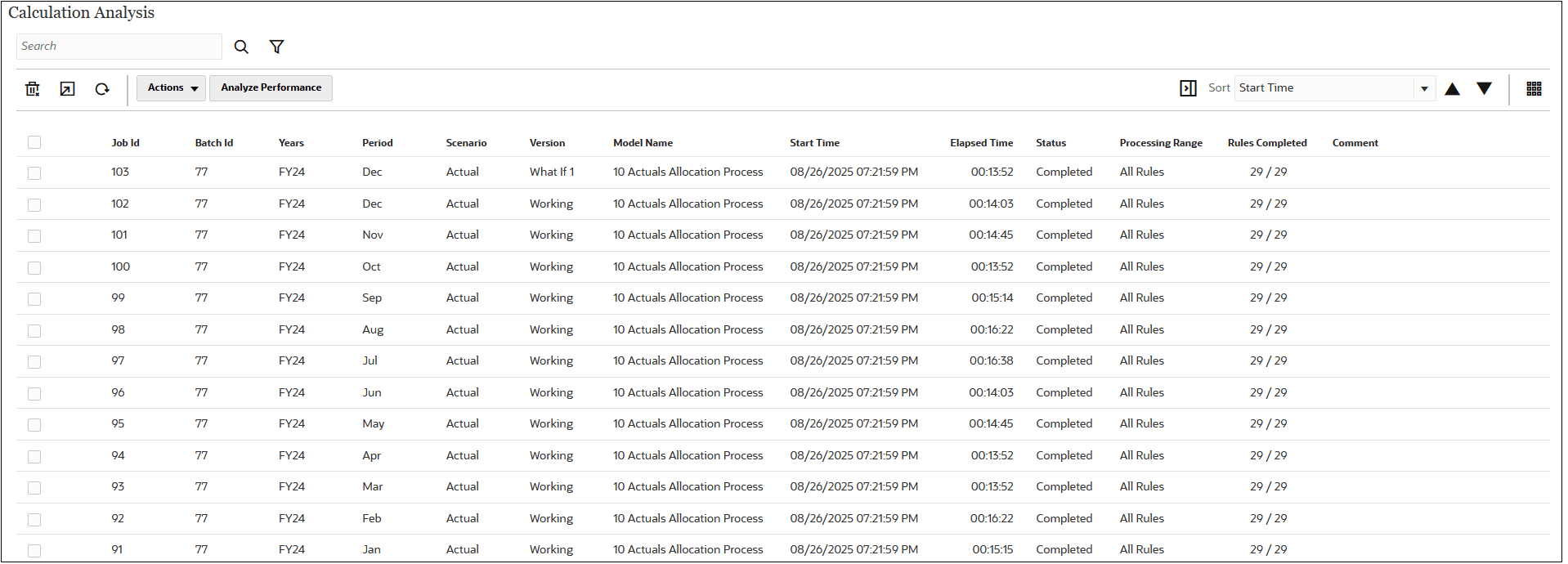Select the checkbox for Job Id 93
The image size is (1568, 564).
tap(34, 488)
